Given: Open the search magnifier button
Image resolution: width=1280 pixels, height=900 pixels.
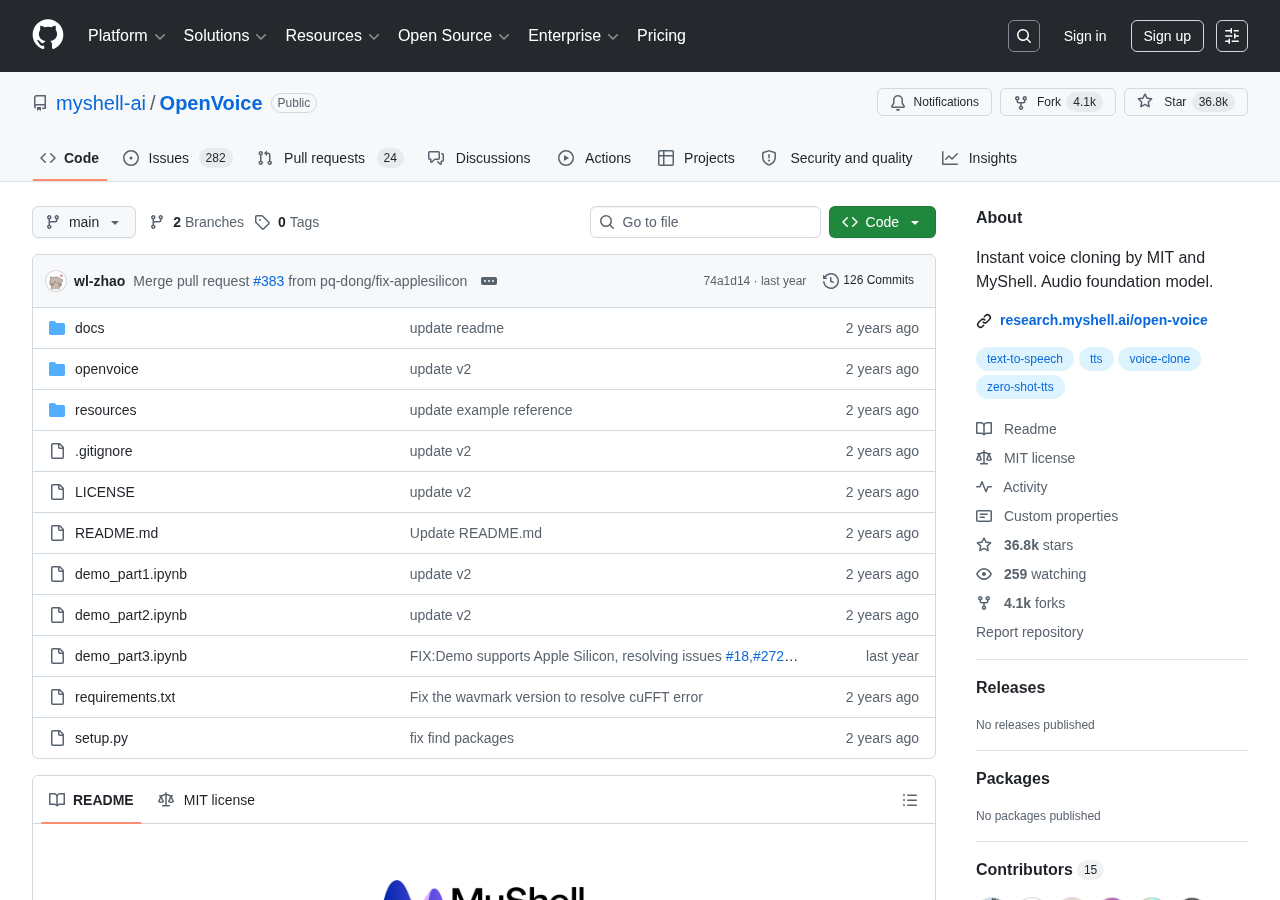Looking at the screenshot, I should (x=1024, y=36).
